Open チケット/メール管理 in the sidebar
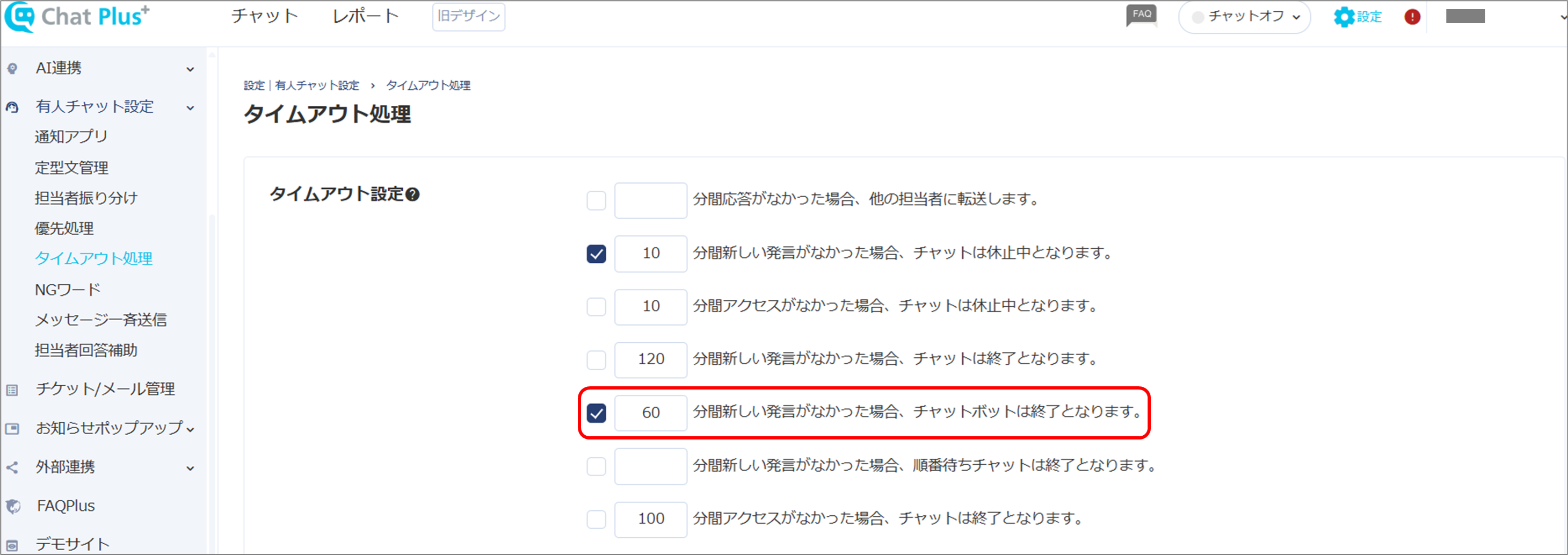This screenshot has width=1568, height=555. [x=105, y=390]
